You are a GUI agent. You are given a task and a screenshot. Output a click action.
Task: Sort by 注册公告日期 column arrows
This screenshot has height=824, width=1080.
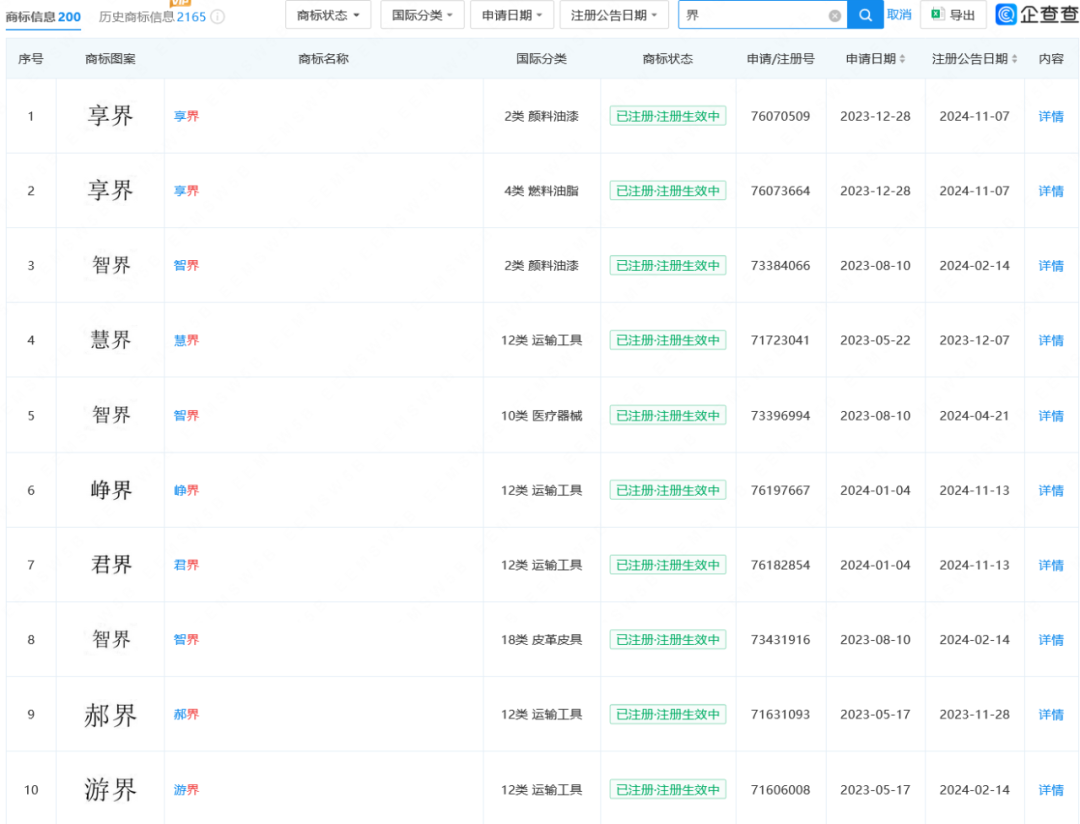pos(1014,59)
